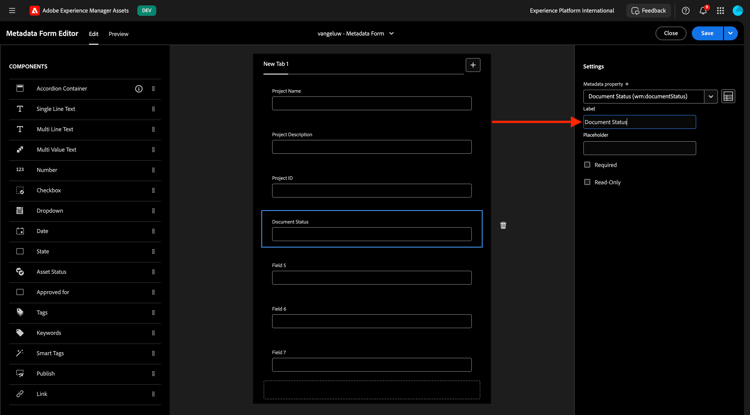Click the Field 6 input
The image size is (750, 415).
[x=372, y=321]
